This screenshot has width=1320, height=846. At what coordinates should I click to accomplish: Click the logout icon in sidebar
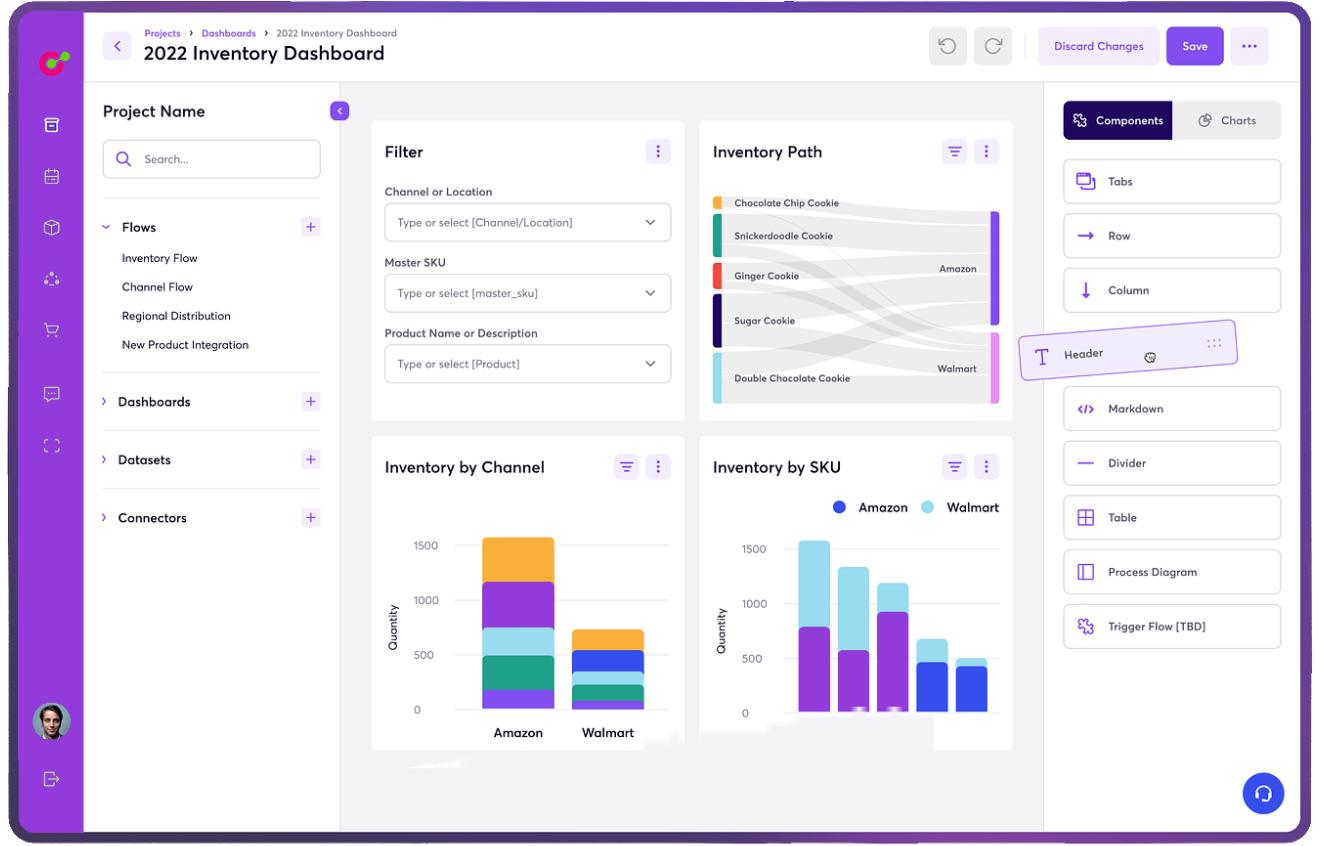coord(52,779)
